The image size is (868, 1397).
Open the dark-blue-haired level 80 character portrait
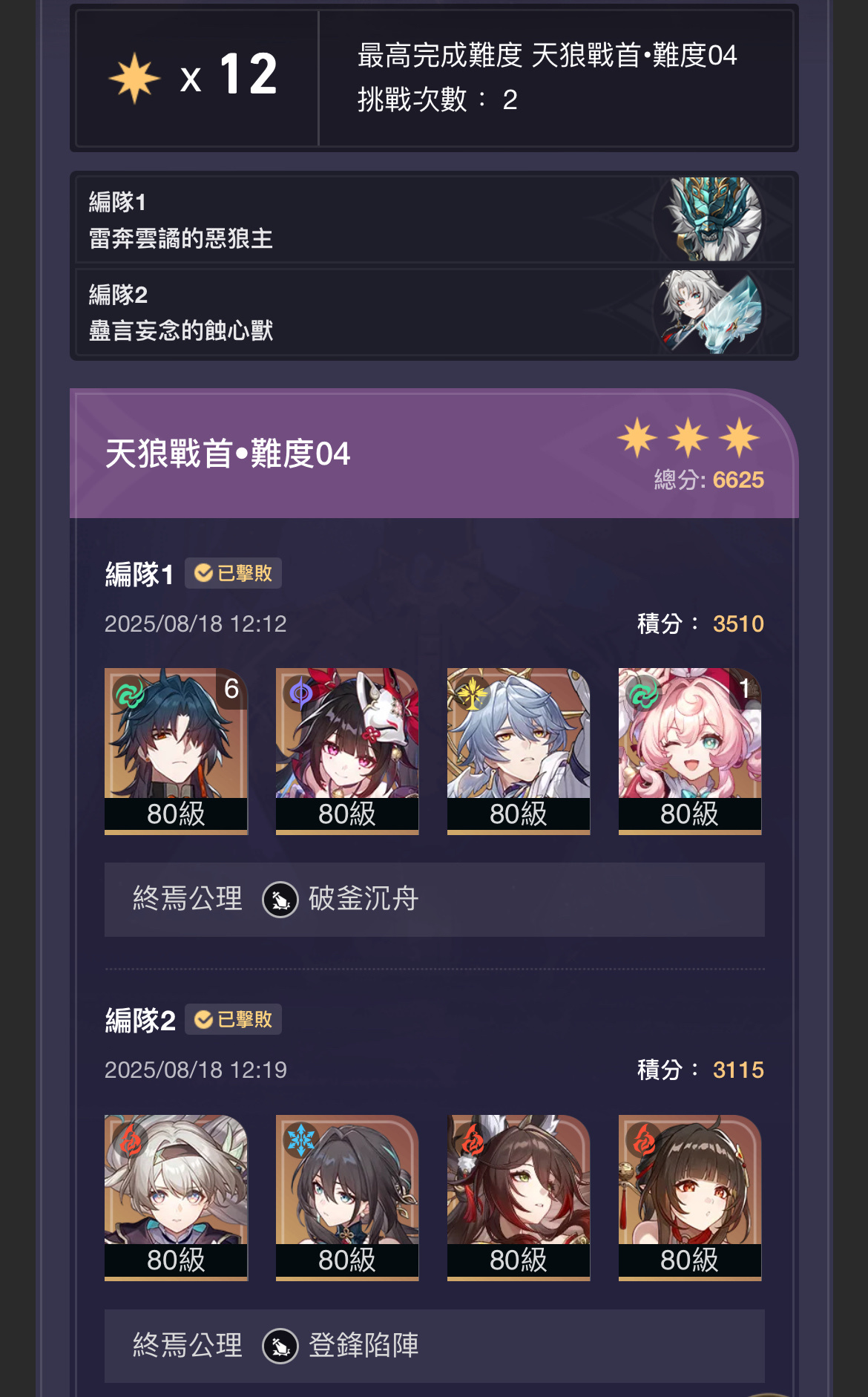176,750
